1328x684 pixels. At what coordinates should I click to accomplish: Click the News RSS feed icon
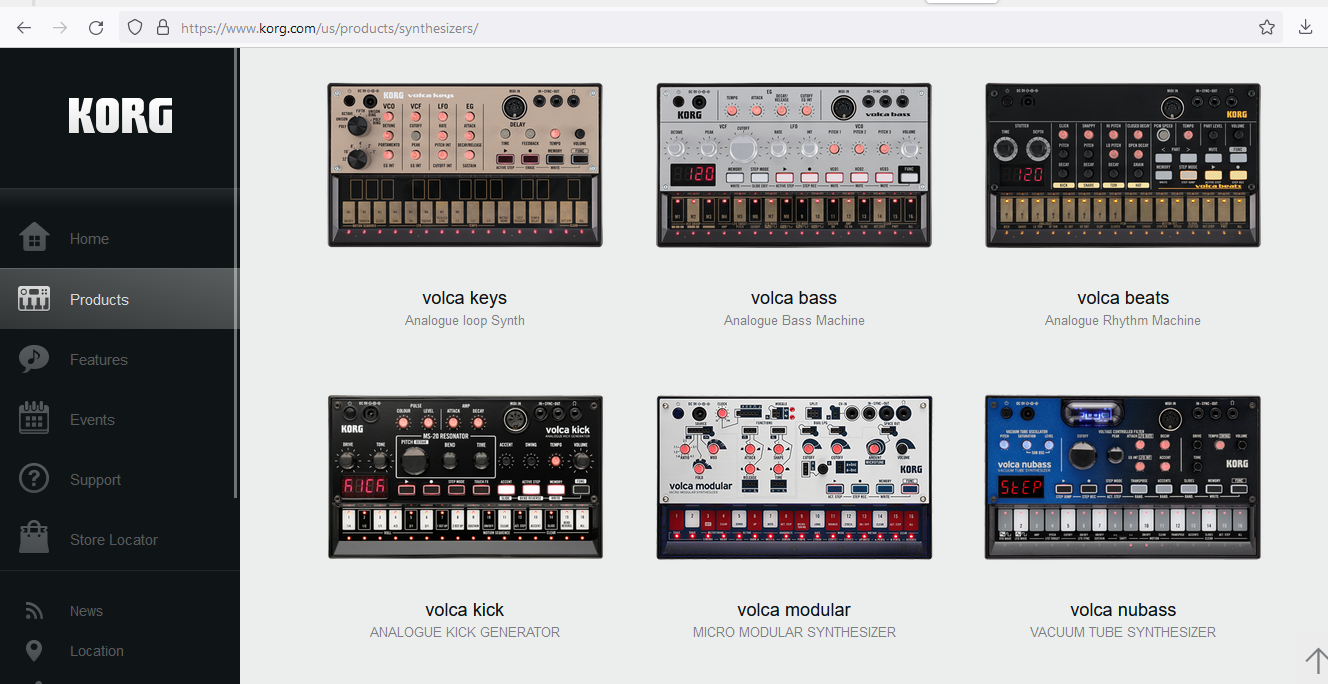click(34, 611)
